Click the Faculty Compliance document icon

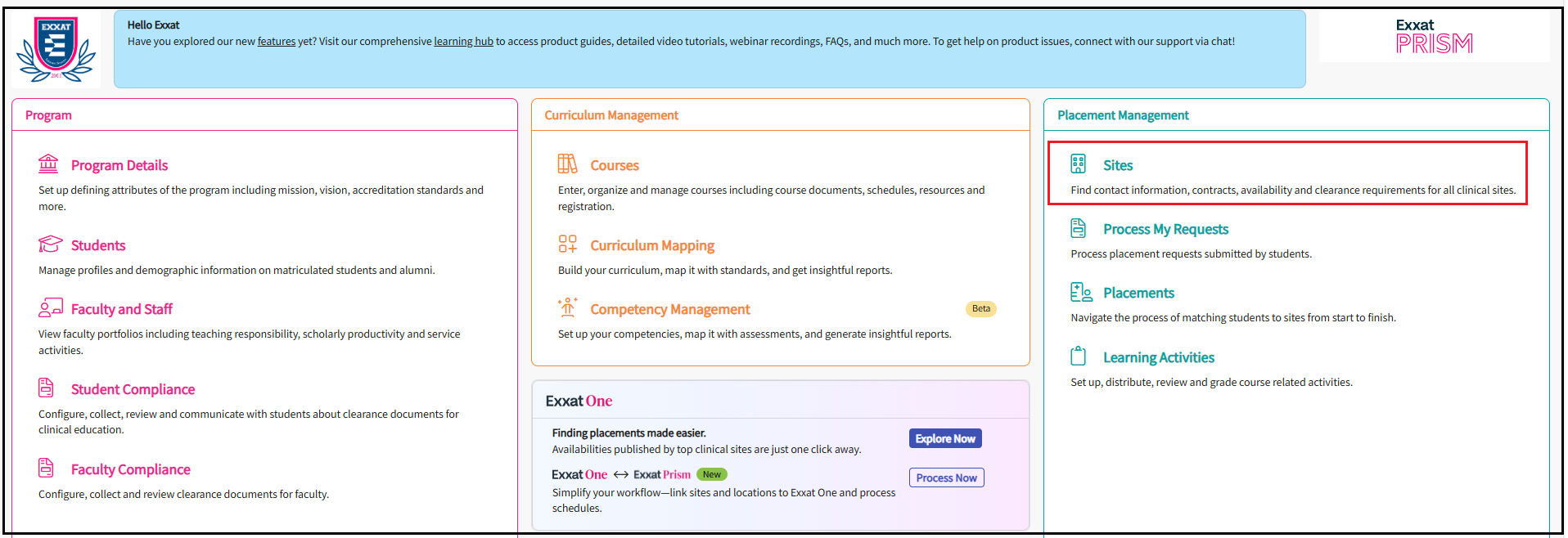tap(47, 468)
